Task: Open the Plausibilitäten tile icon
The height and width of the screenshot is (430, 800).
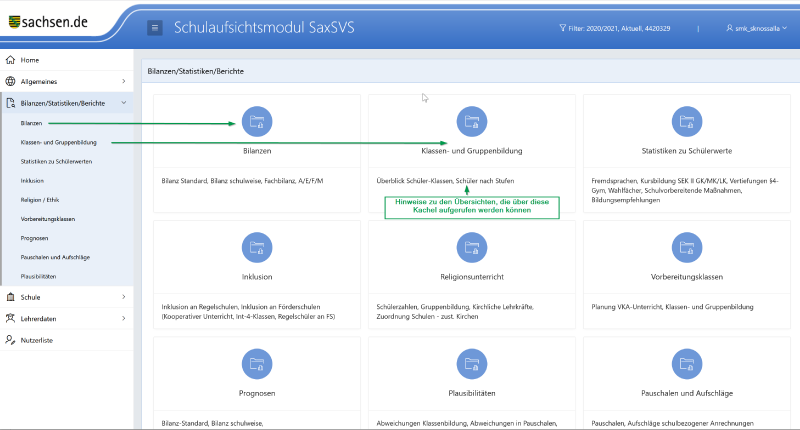Action: pyautogui.click(x=472, y=364)
